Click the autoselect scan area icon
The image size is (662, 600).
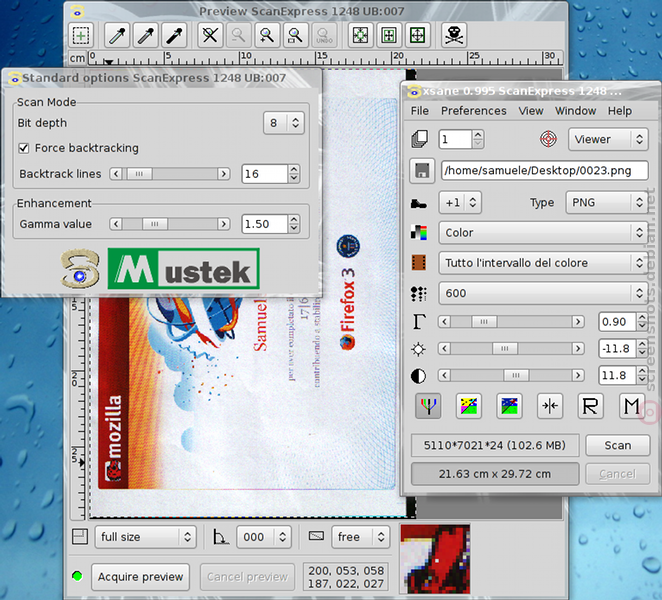point(360,35)
